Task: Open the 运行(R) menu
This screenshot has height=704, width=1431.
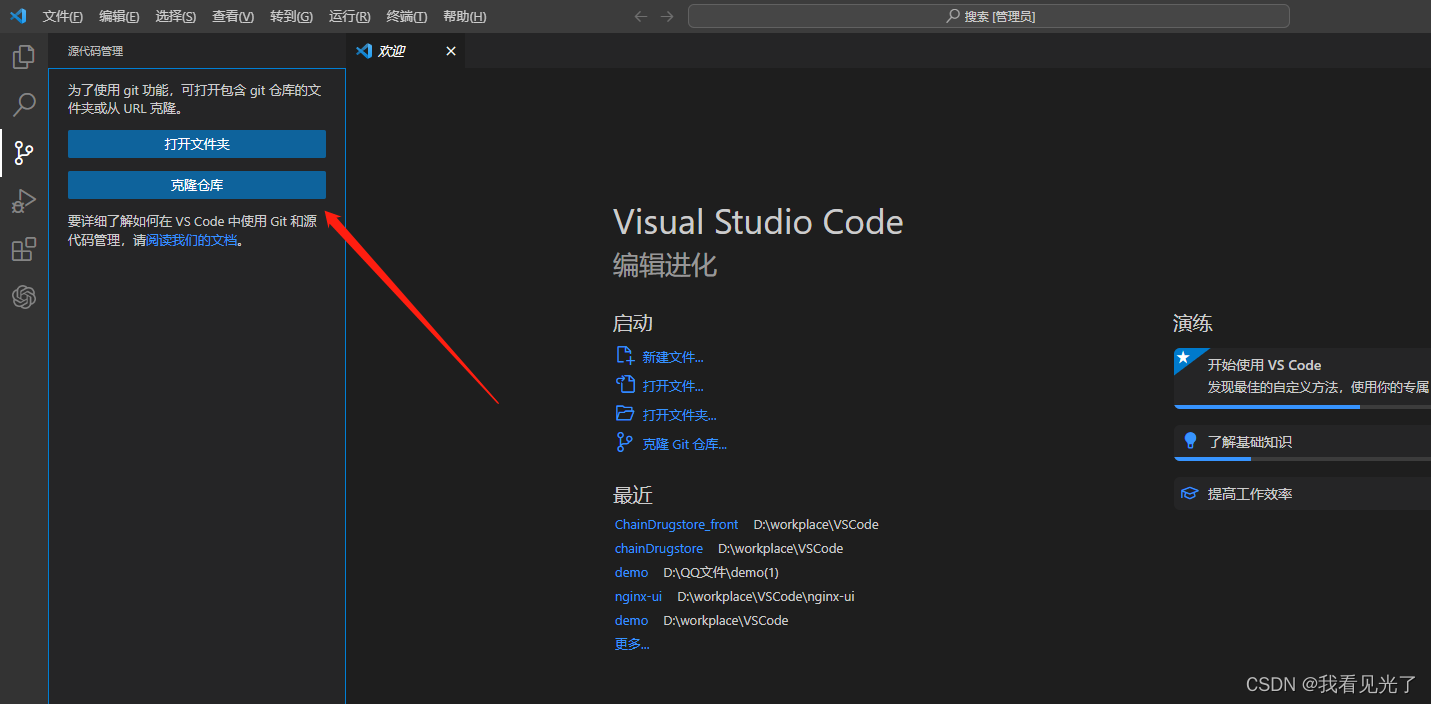Action: click(x=349, y=17)
